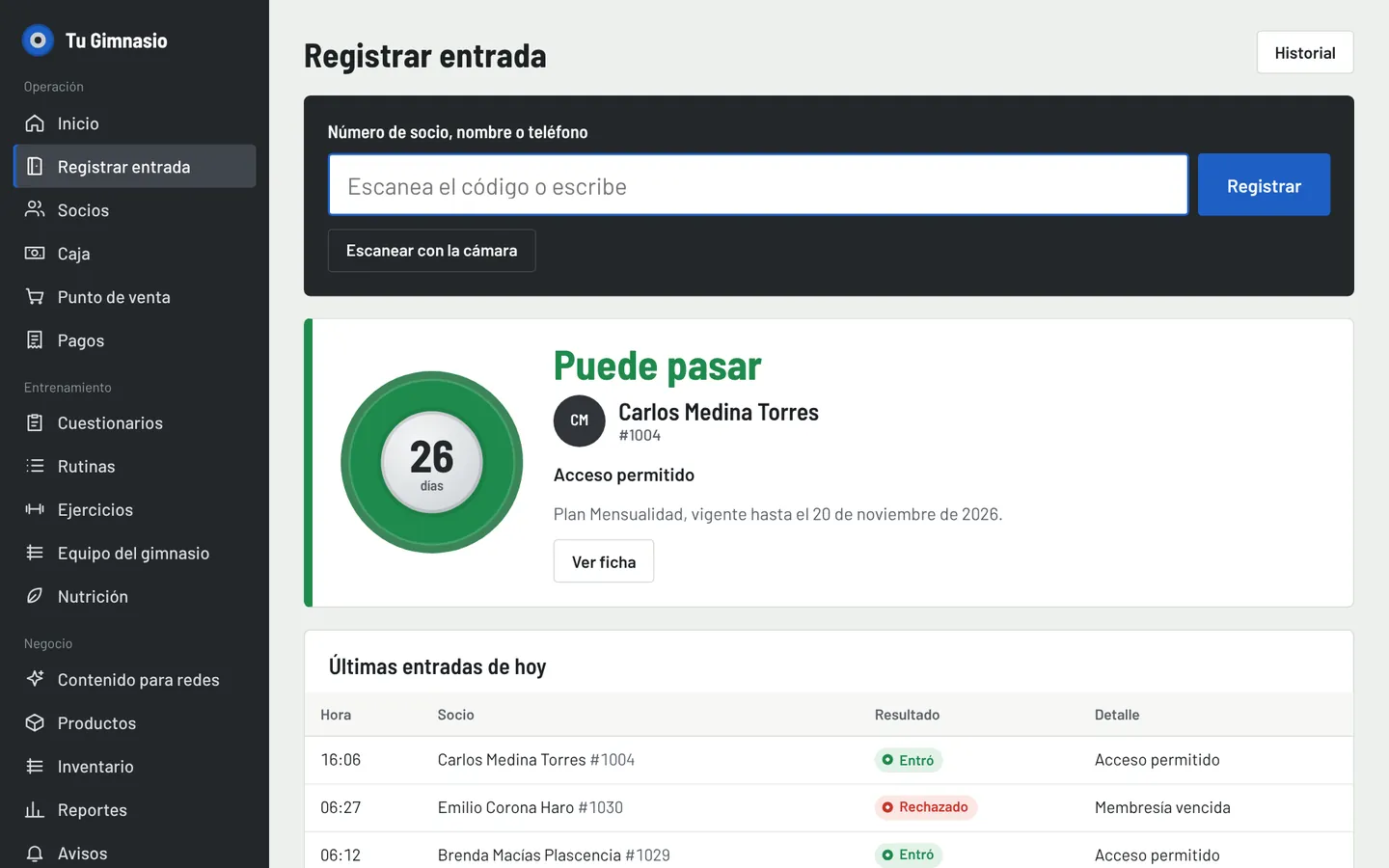
Task: Click the Avisos bell icon
Action: click(x=35, y=853)
